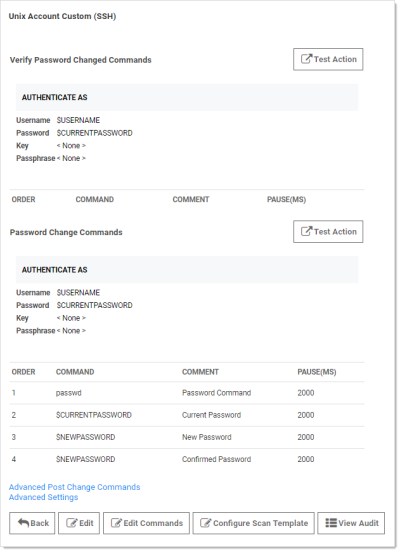400x552 pixels.
Task: Open Advanced Post Change Commands link
Action: pyautogui.click(x=74, y=487)
